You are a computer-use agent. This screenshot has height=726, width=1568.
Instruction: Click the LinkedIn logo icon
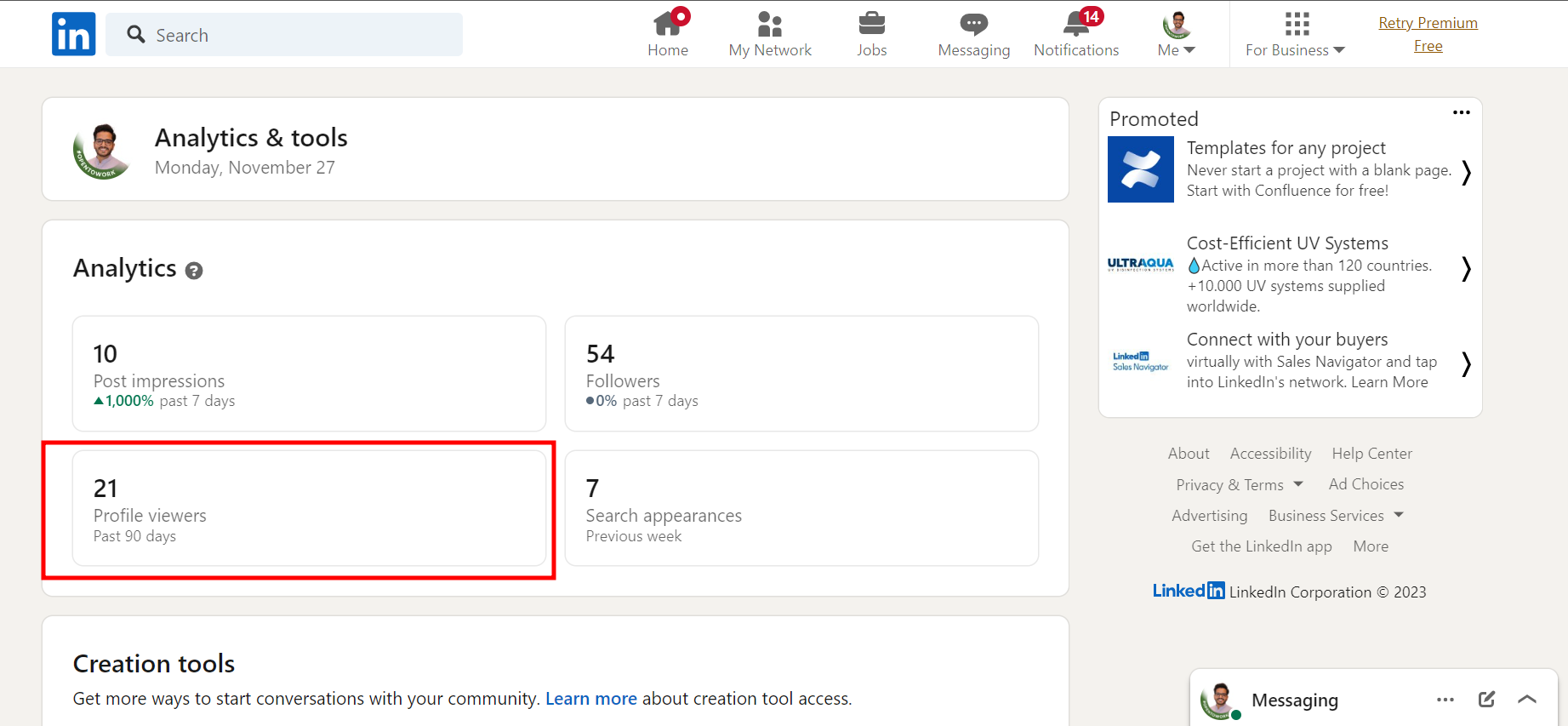coord(73,34)
